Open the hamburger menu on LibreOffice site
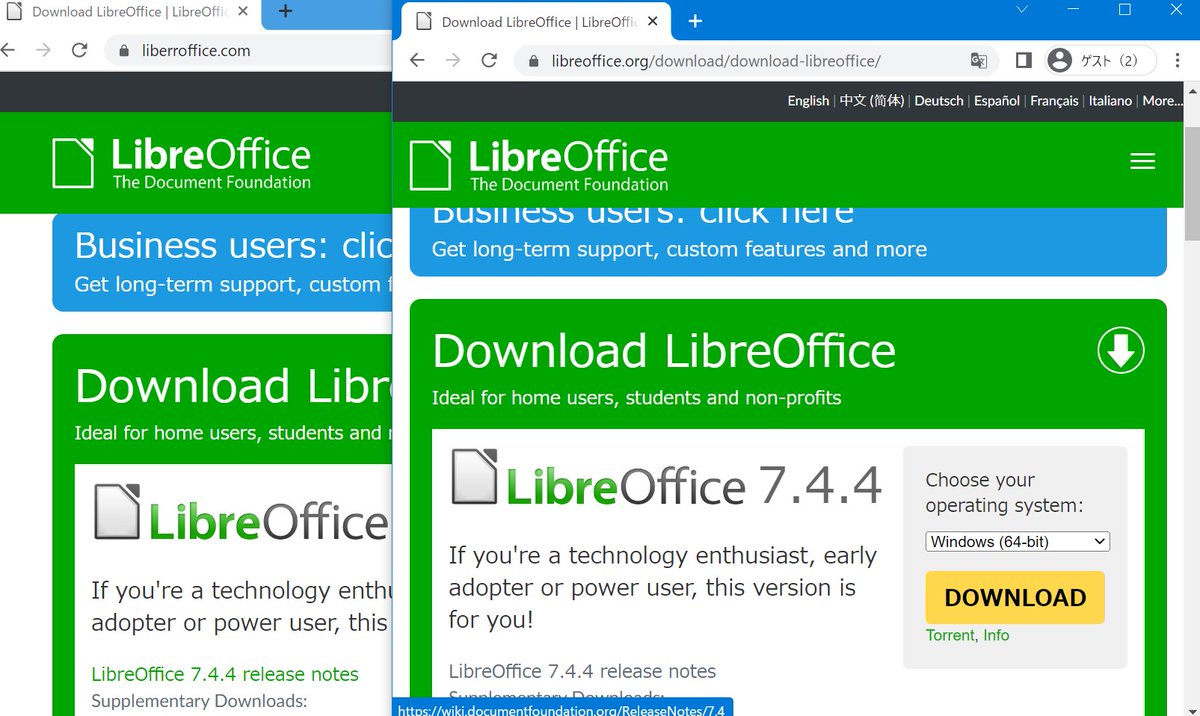This screenshot has height=716, width=1200. [1142, 161]
